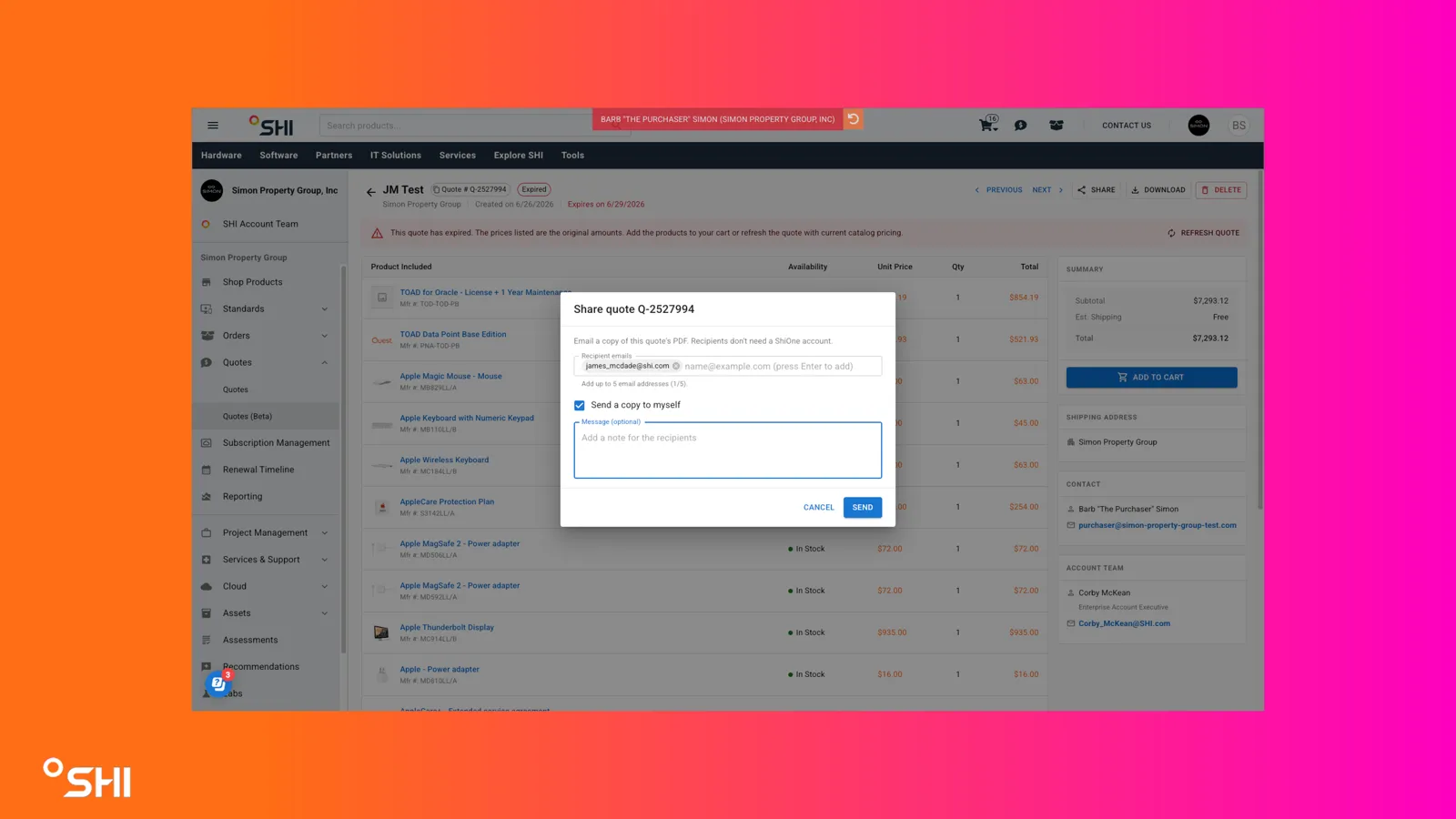This screenshot has height=819, width=1456.
Task: Click REFRESH QUOTE button
Action: pos(1203,233)
